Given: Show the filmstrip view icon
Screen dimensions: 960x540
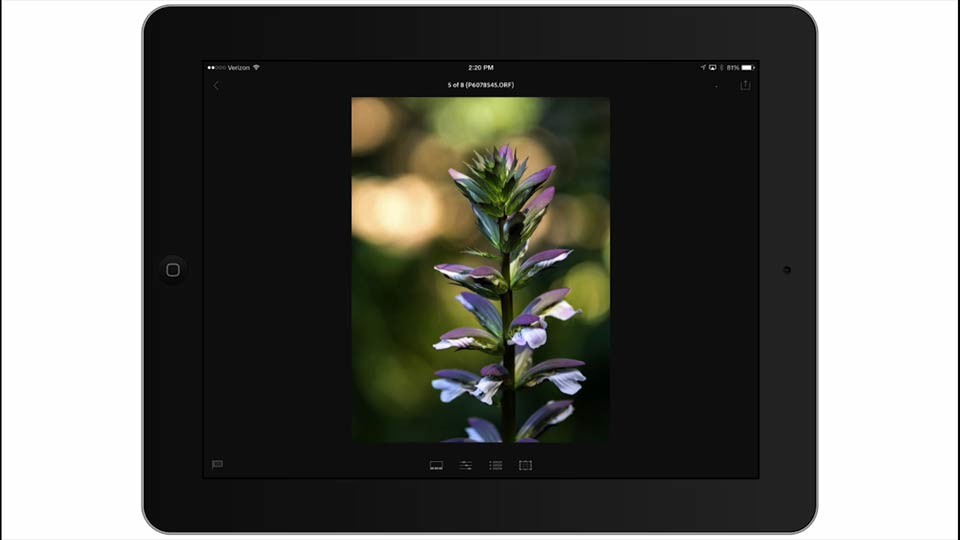Looking at the screenshot, I should [436, 465].
